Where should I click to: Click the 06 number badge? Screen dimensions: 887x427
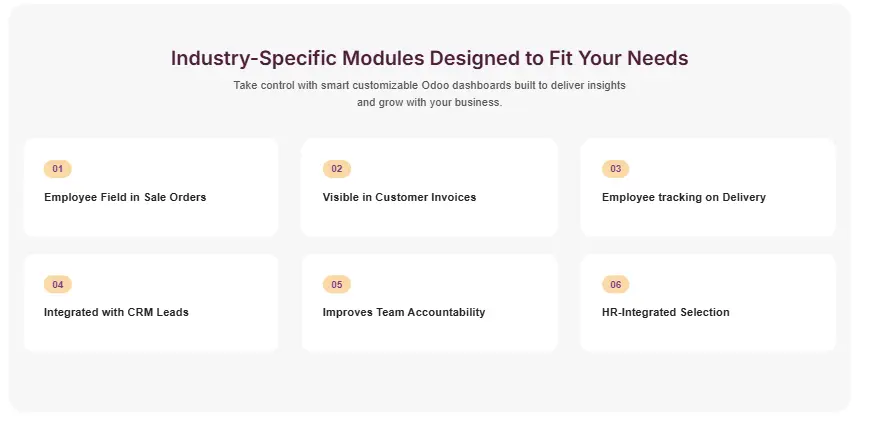click(615, 285)
